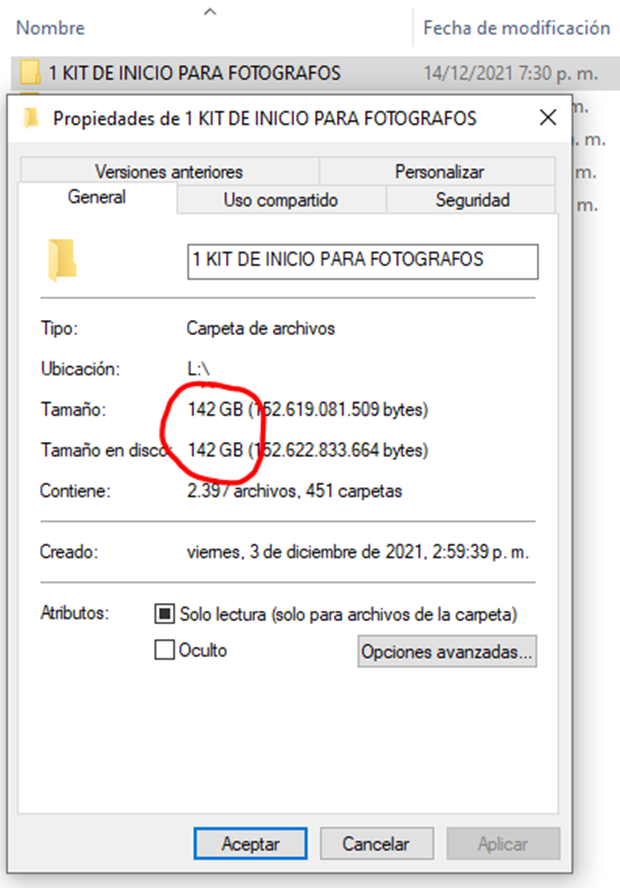620x888 pixels.
Task: Click the large folder icon beside the name field
Action: [62, 261]
